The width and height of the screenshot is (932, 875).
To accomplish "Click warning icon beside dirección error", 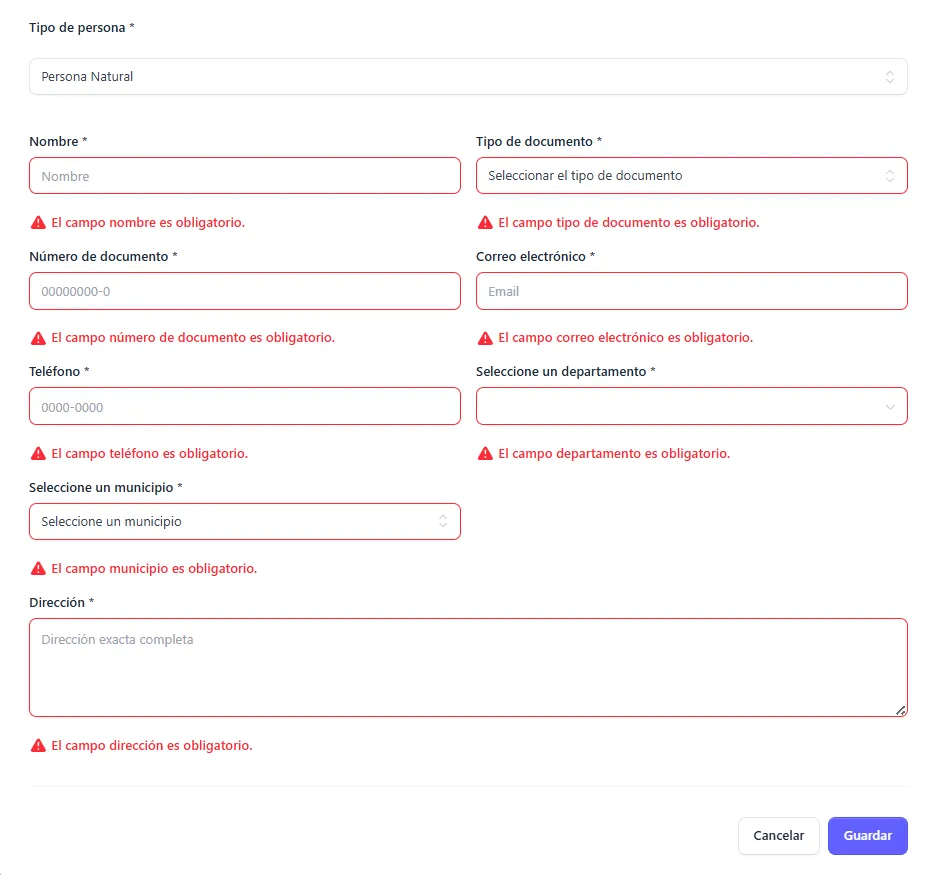I will (x=38, y=745).
